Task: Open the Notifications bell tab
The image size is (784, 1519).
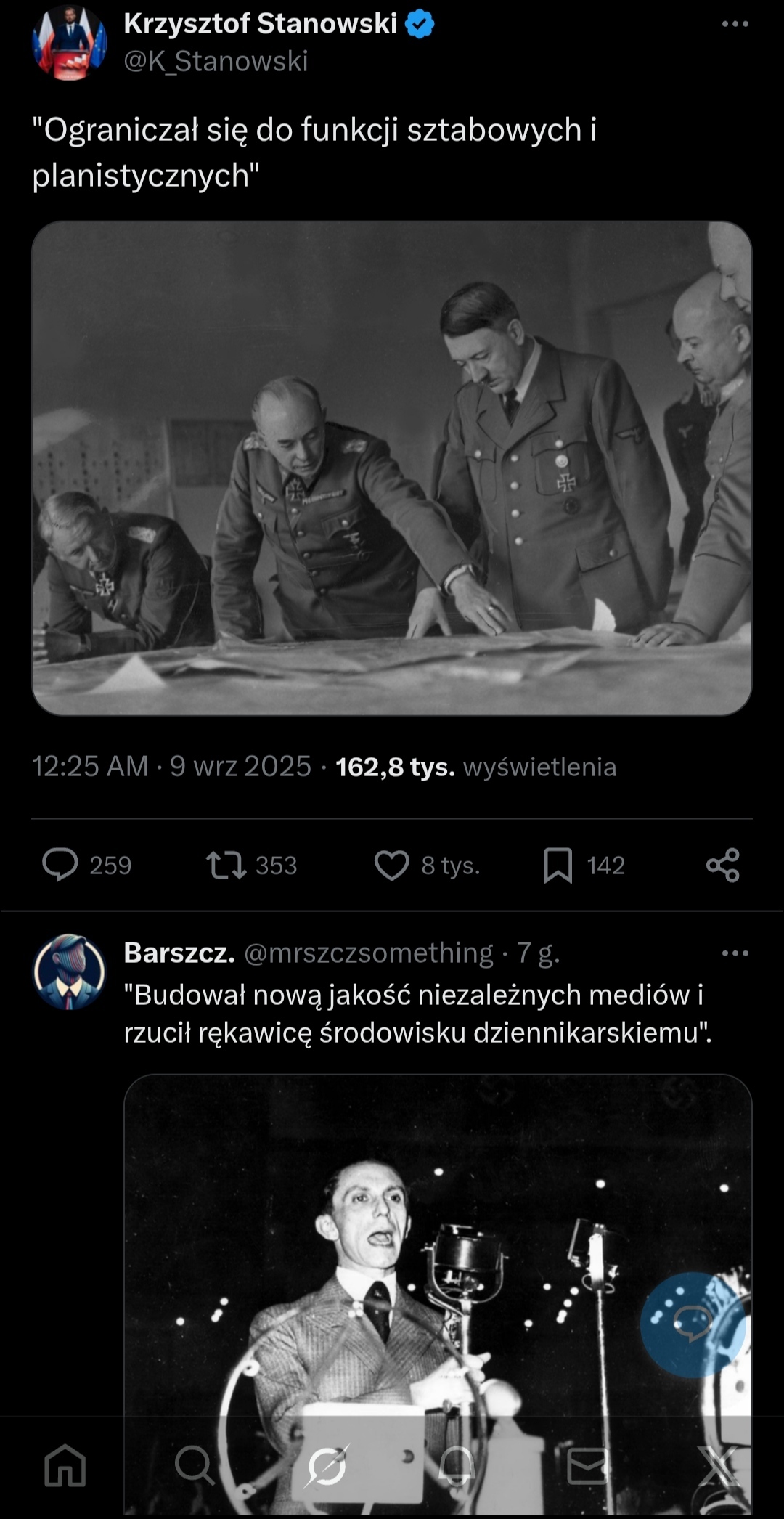Action: 457,1465
